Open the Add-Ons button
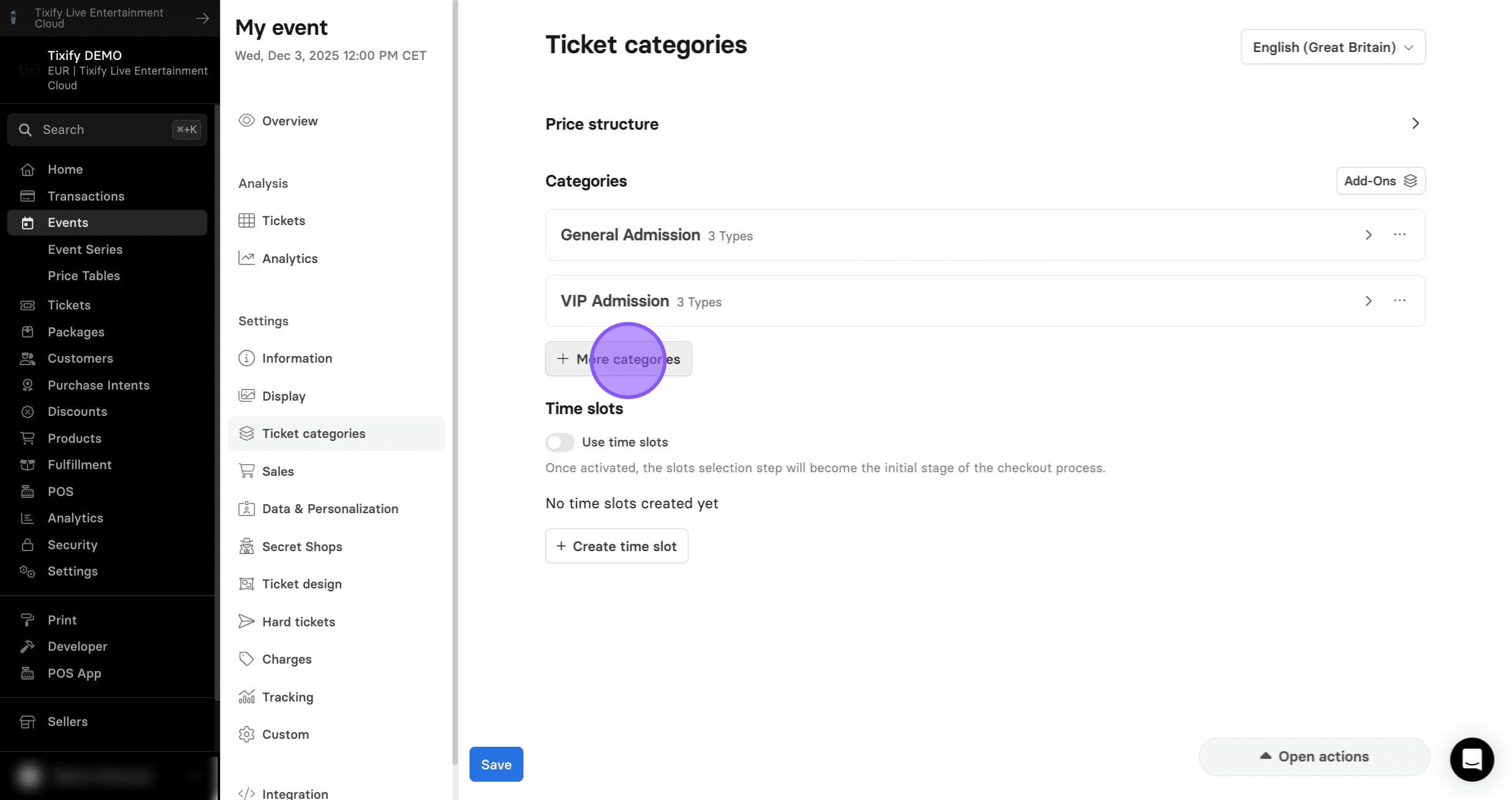1512x800 pixels. (1381, 181)
